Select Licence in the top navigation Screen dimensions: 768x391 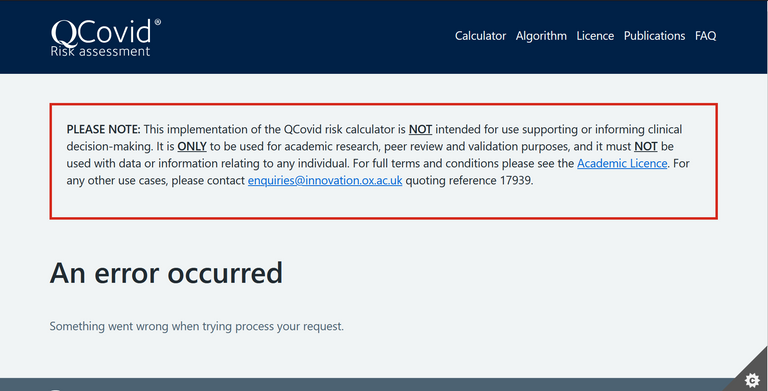coord(595,36)
